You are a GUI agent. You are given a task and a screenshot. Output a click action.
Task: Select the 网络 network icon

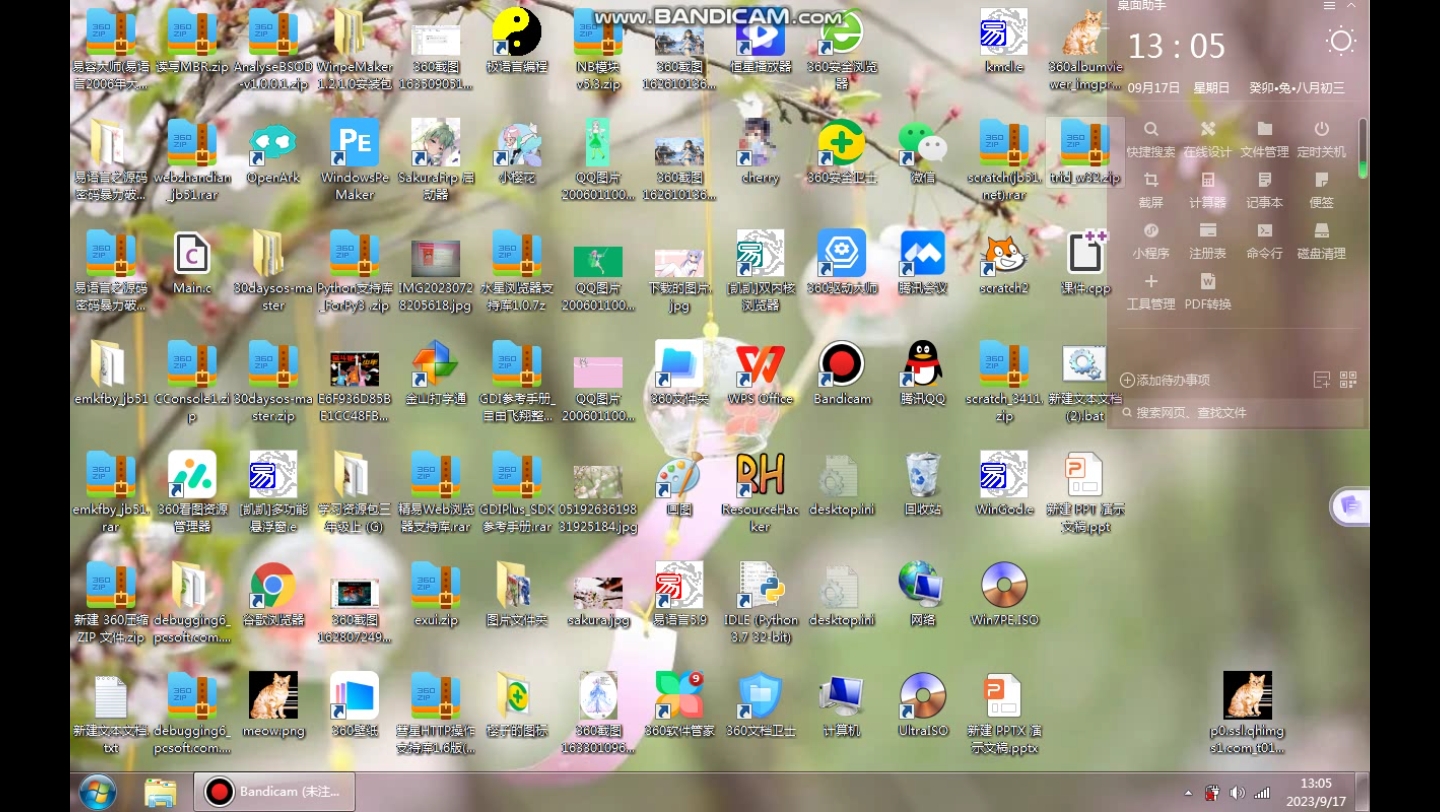click(923, 594)
